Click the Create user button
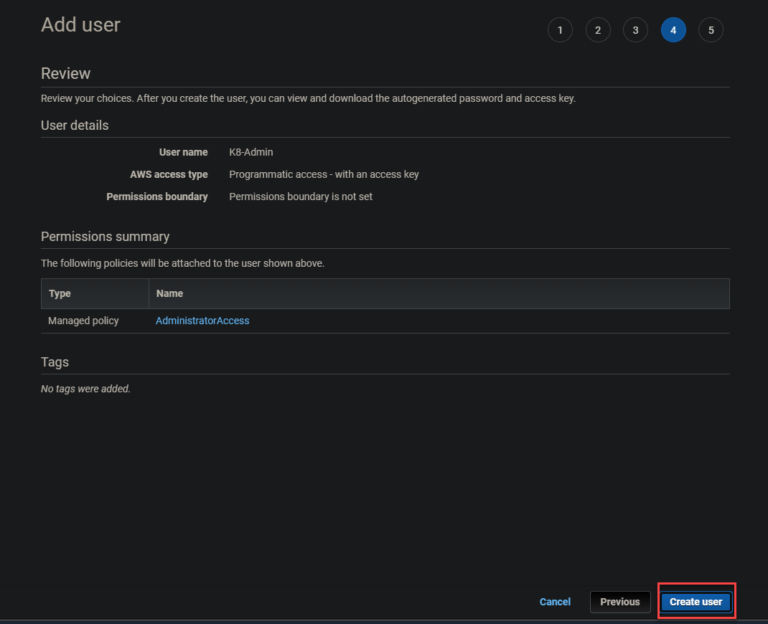The image size is (768, 624). tap(696, 602)
